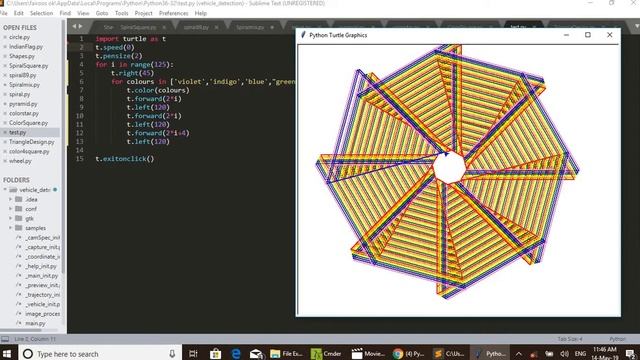Switch to the Spiralmix.py tab
The height and width of the screenshot is (360, 640).
250,27
